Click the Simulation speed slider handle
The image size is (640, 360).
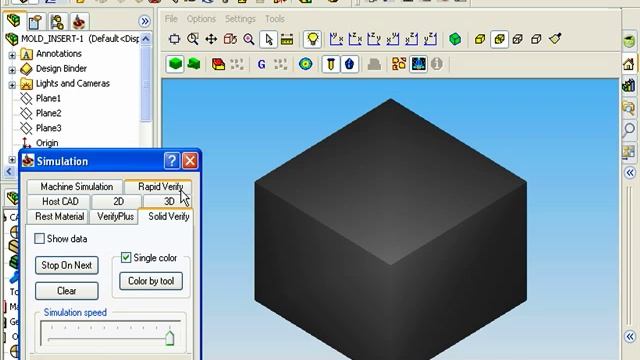pos(169,338)
